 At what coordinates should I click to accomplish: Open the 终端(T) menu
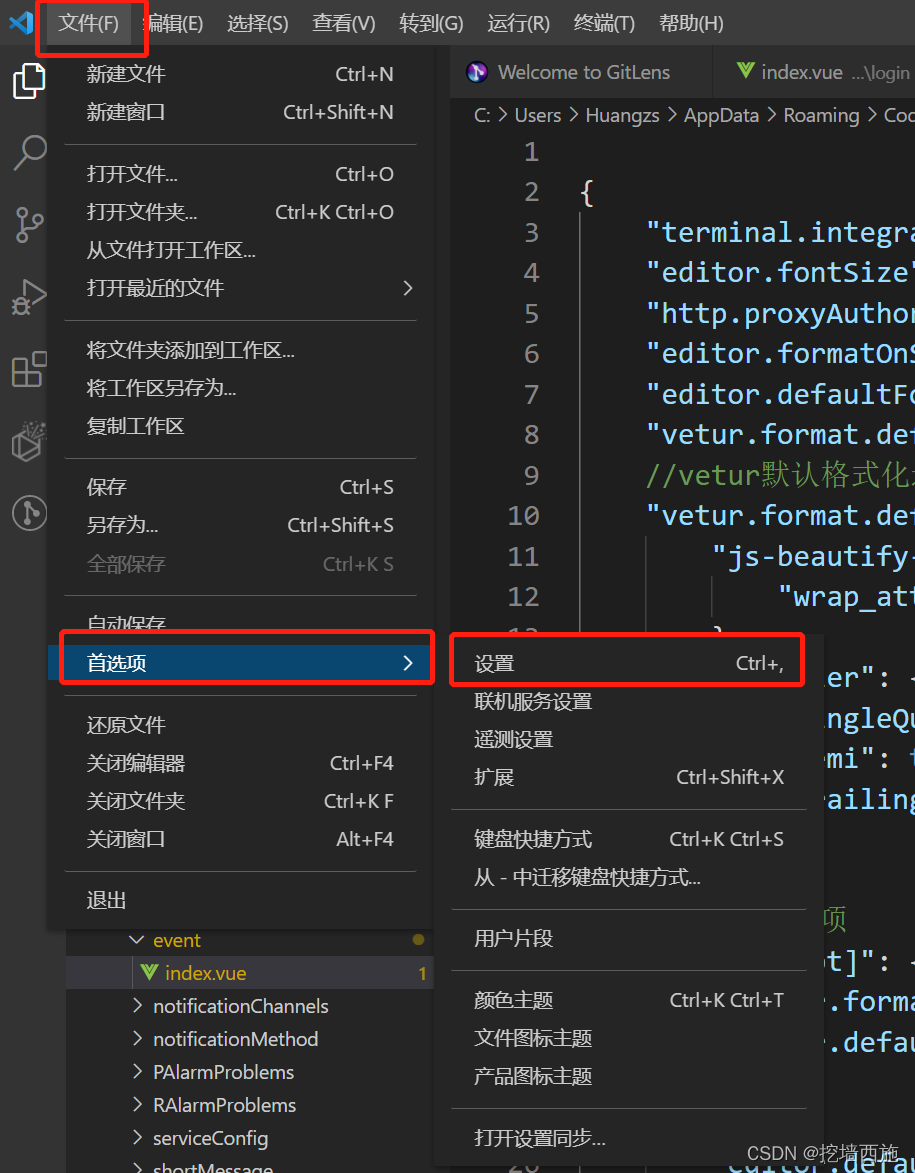(x=604, y=23)
